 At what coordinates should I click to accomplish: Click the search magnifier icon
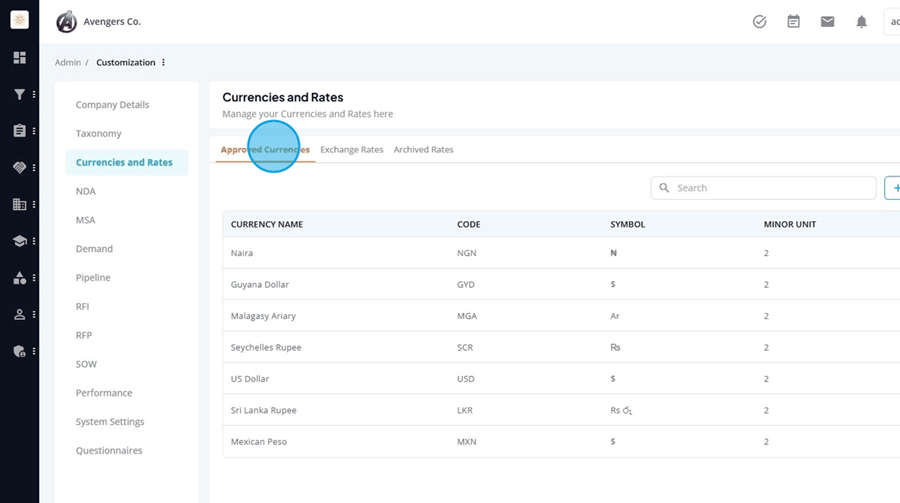(x=664, y=188)
